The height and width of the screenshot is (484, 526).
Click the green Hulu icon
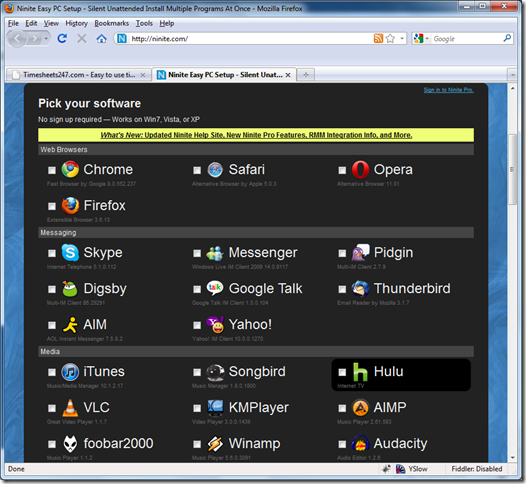click(x=360, y=372)
